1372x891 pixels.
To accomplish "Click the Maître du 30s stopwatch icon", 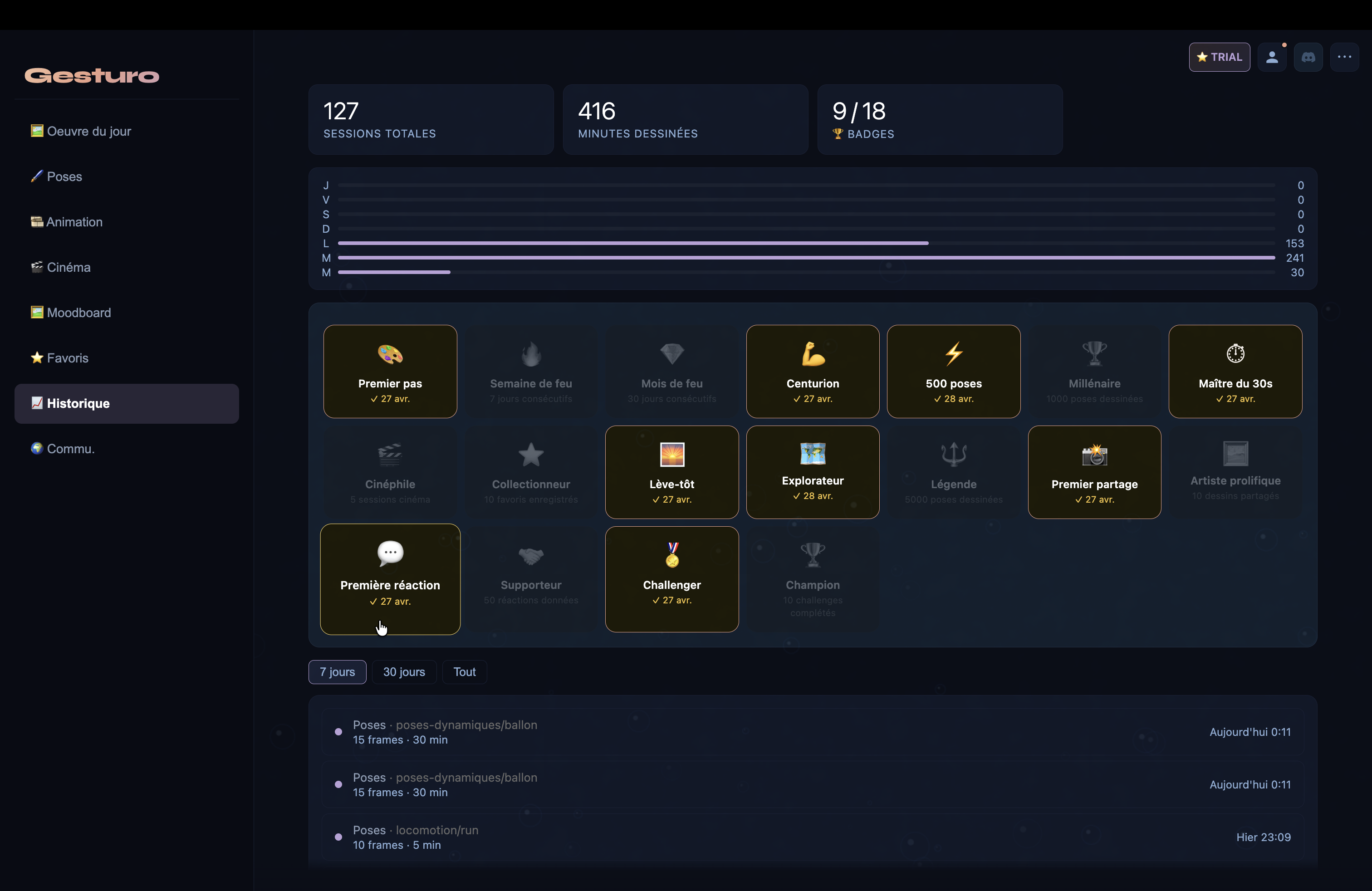I will [x=1235, y=354].
